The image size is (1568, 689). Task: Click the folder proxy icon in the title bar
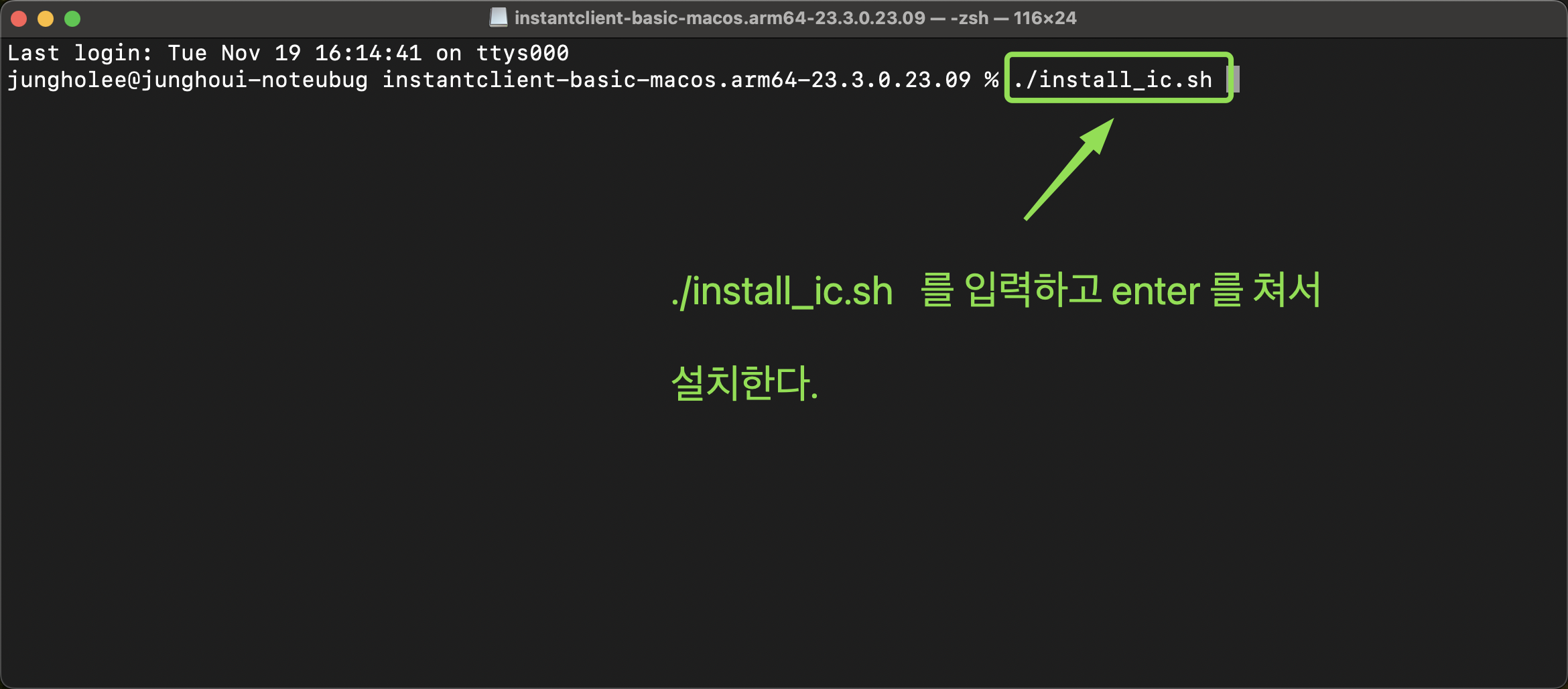click(499, 17)
